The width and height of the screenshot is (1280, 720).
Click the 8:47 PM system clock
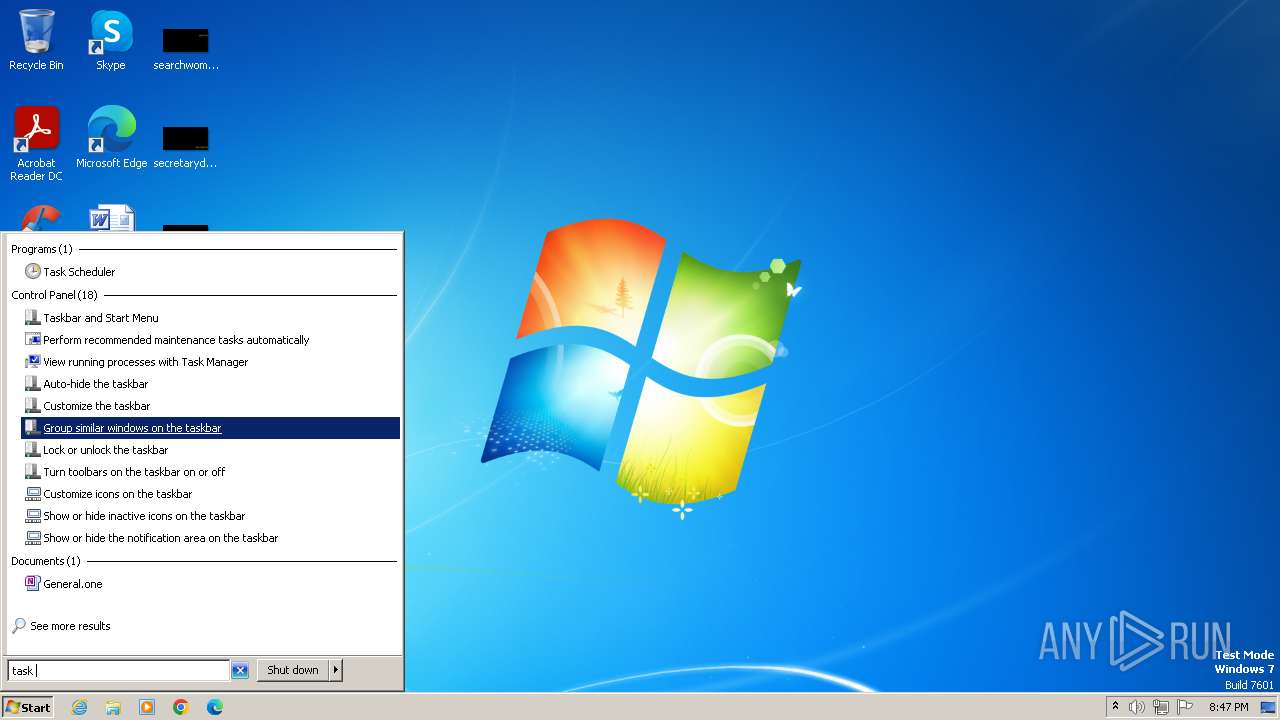click(x=1228, y=707)
